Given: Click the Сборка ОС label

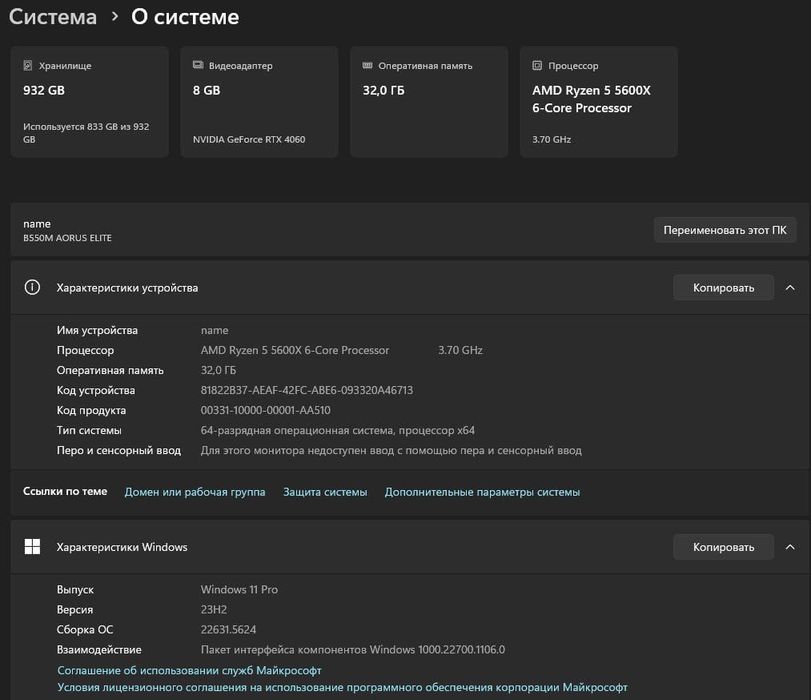Looking at the screenshot, I should pyautogui.click(x=85, y=630).
